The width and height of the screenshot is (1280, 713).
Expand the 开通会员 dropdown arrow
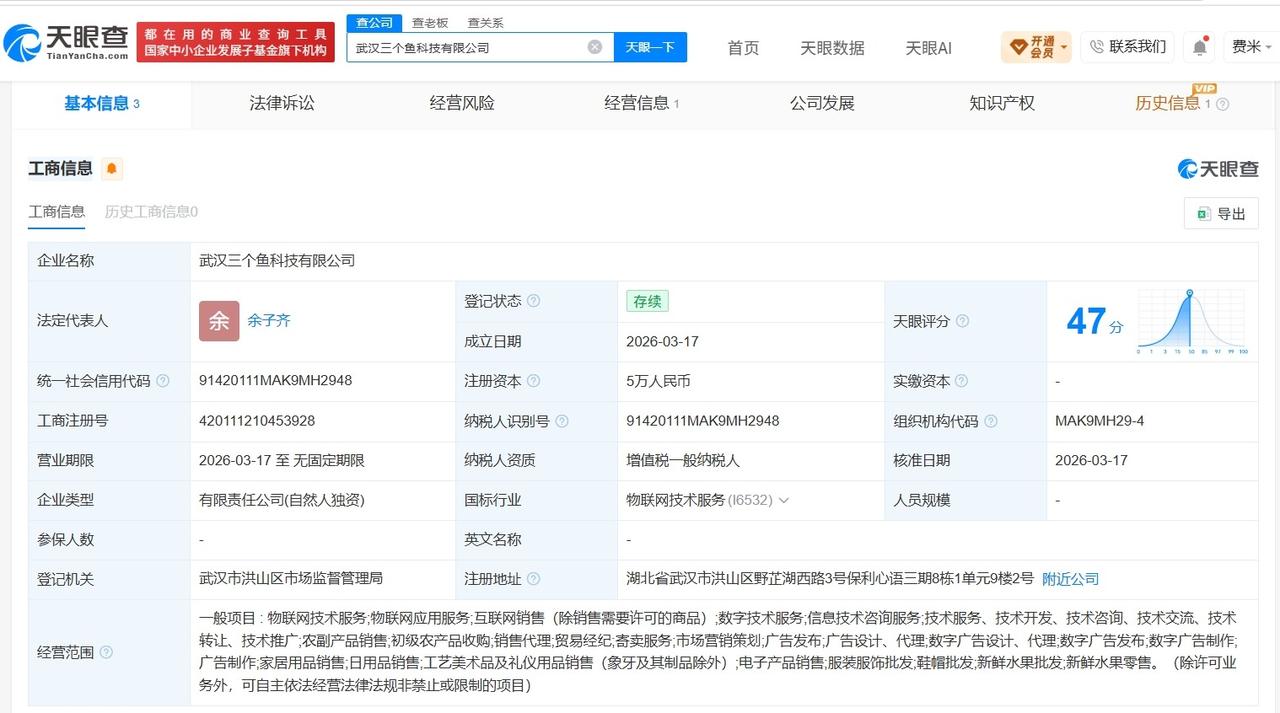1064,47
